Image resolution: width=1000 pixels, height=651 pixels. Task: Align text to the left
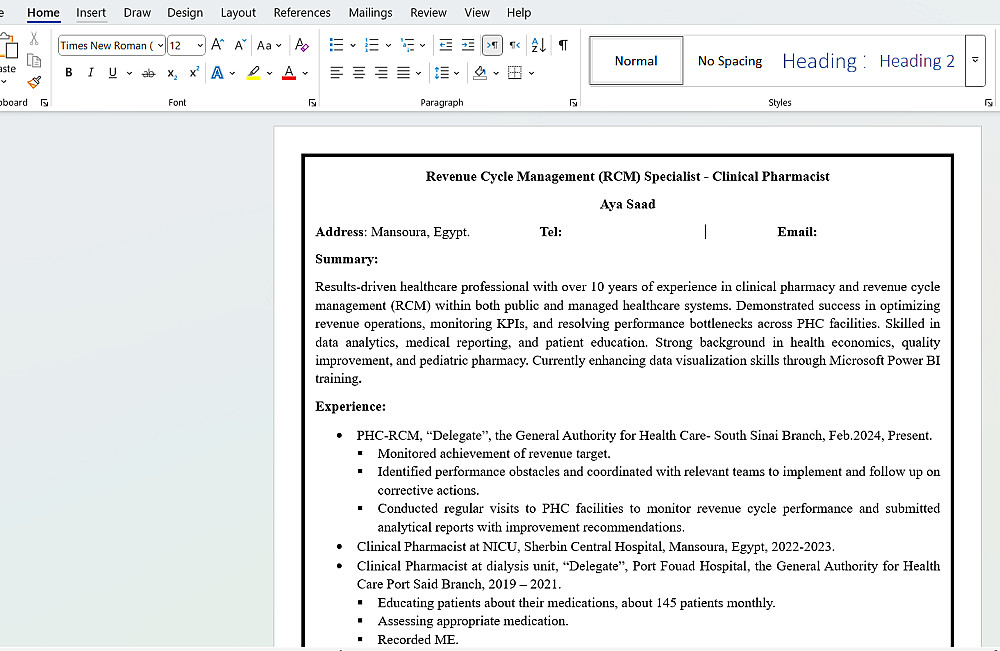pos(336,73)
